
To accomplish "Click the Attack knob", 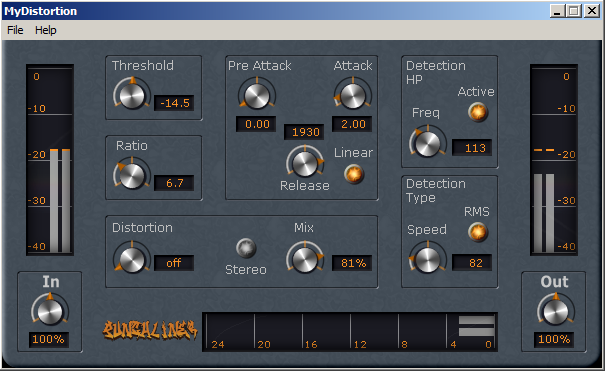I will coord(353,95).
